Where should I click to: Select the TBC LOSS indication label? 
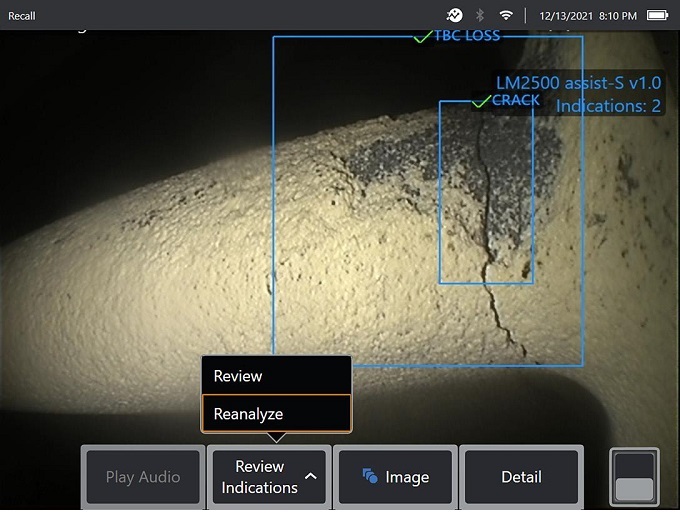pos(466,36)
